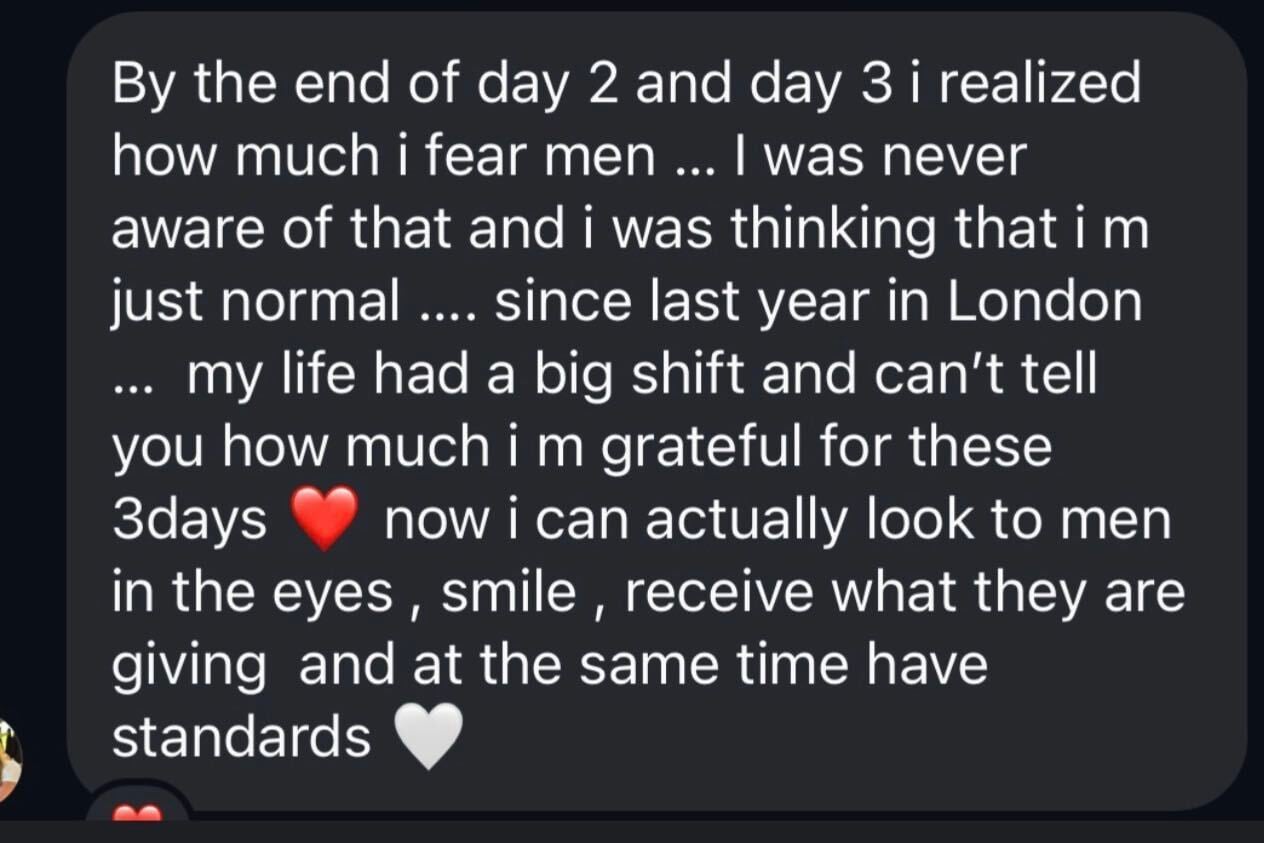Select the line starting "aware of that"
This screenshot has height=843, width=1264.
630,229
